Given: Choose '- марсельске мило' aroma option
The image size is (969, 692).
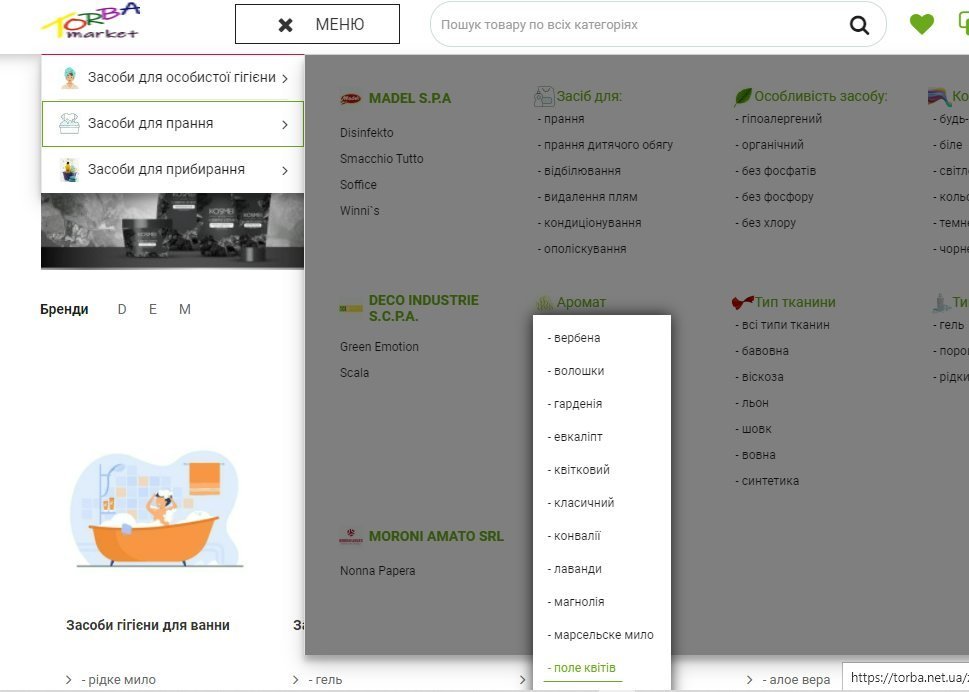Looking at the screenshot, I should [600, 635].
